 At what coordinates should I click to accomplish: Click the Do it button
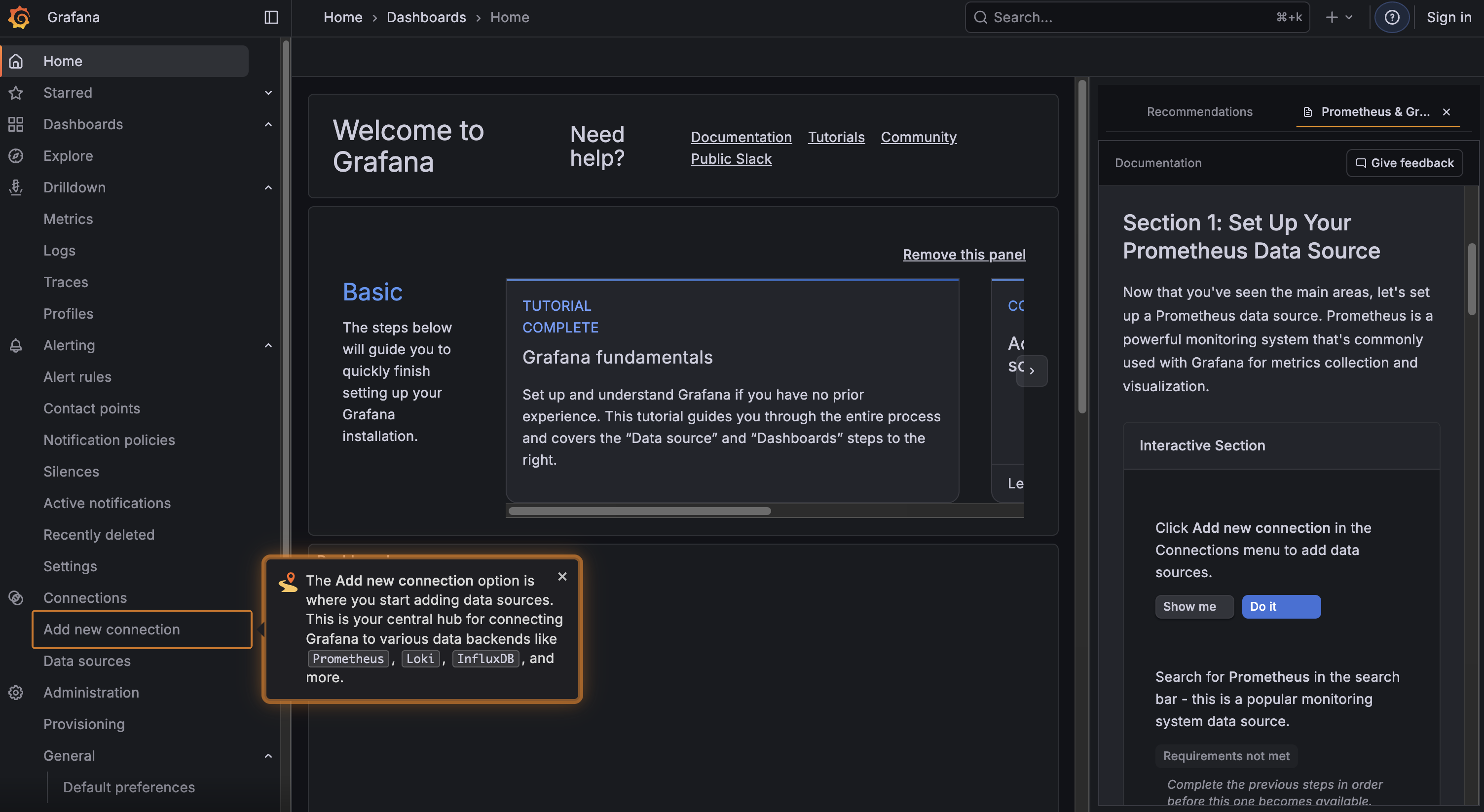[1281, 606]
